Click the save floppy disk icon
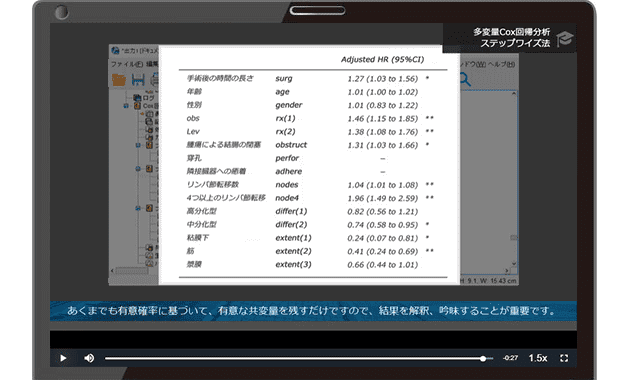This screenshot has width=630, height=380. click(138, 80)
